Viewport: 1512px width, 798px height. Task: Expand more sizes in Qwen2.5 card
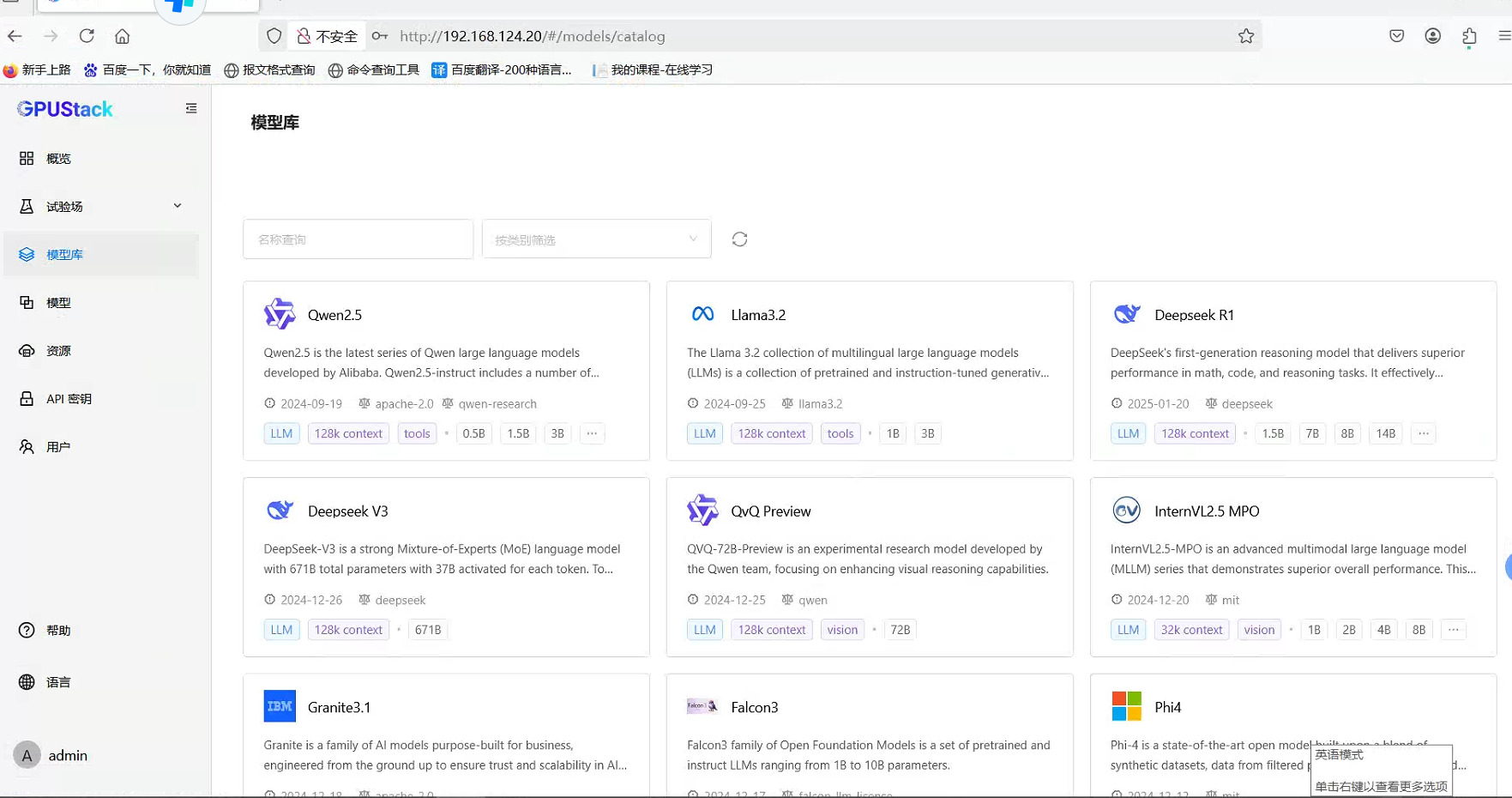(x=592, y=433)
